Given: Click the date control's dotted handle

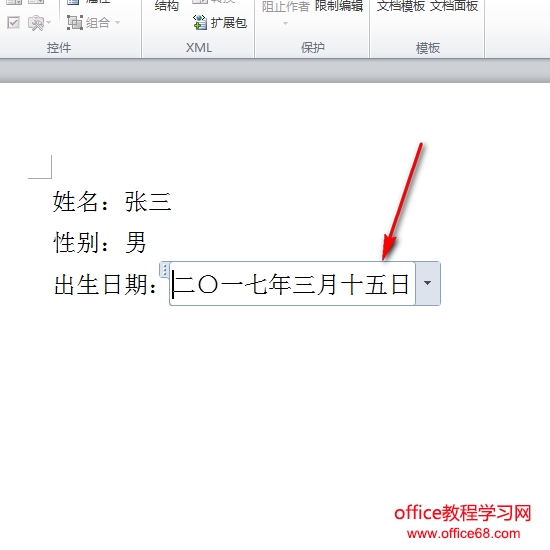Looking at the screenshot, I should tap(165, 270).
